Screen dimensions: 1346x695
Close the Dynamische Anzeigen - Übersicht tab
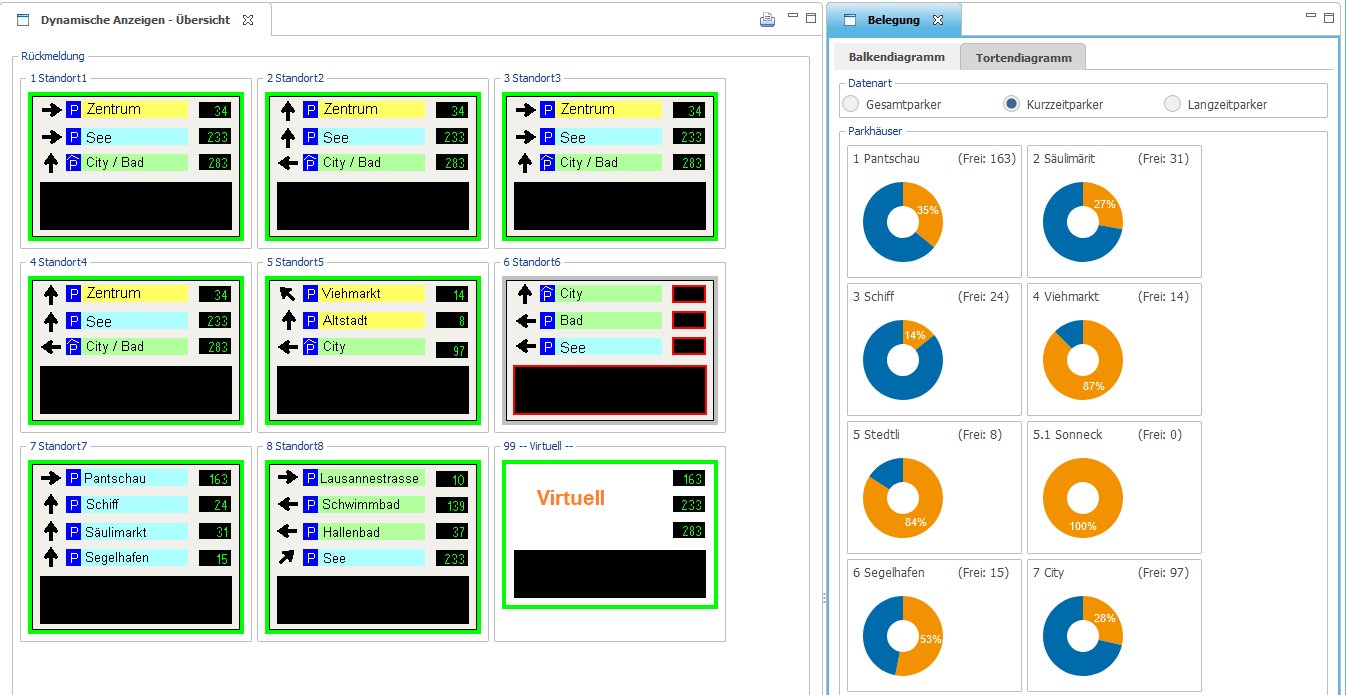click(248, 20)
